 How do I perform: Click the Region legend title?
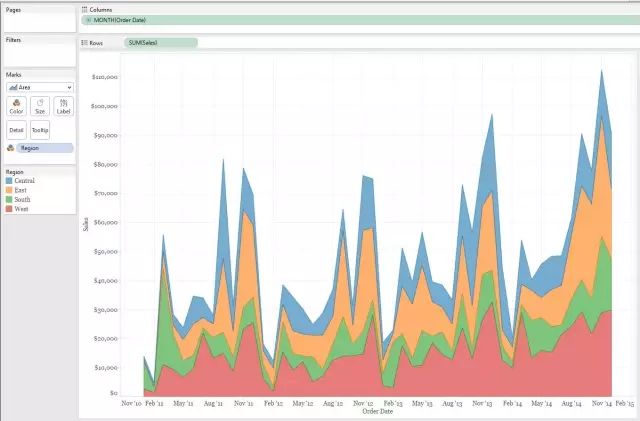click(15, 172)
